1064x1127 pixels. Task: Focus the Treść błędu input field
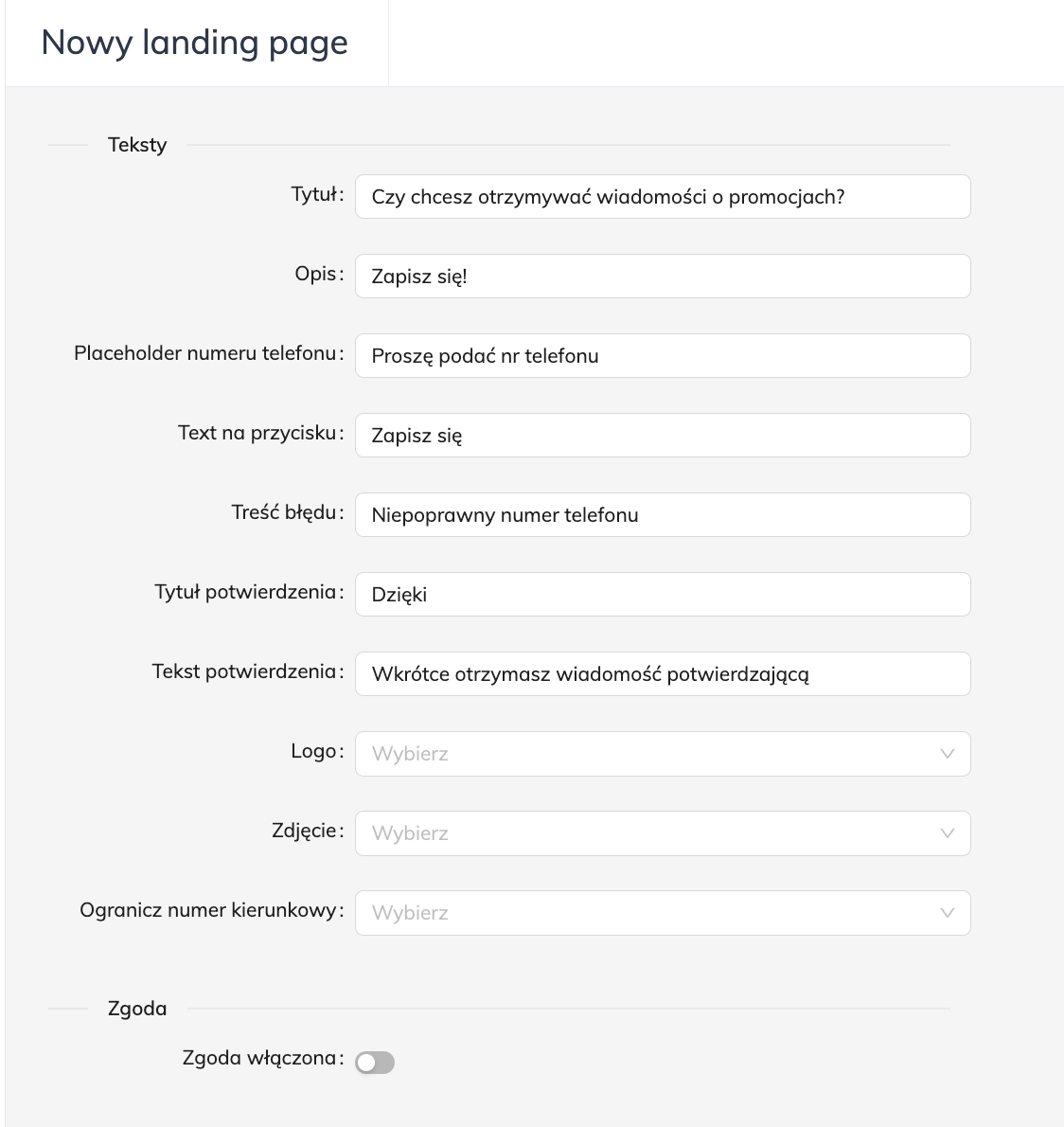click(663, 515)
